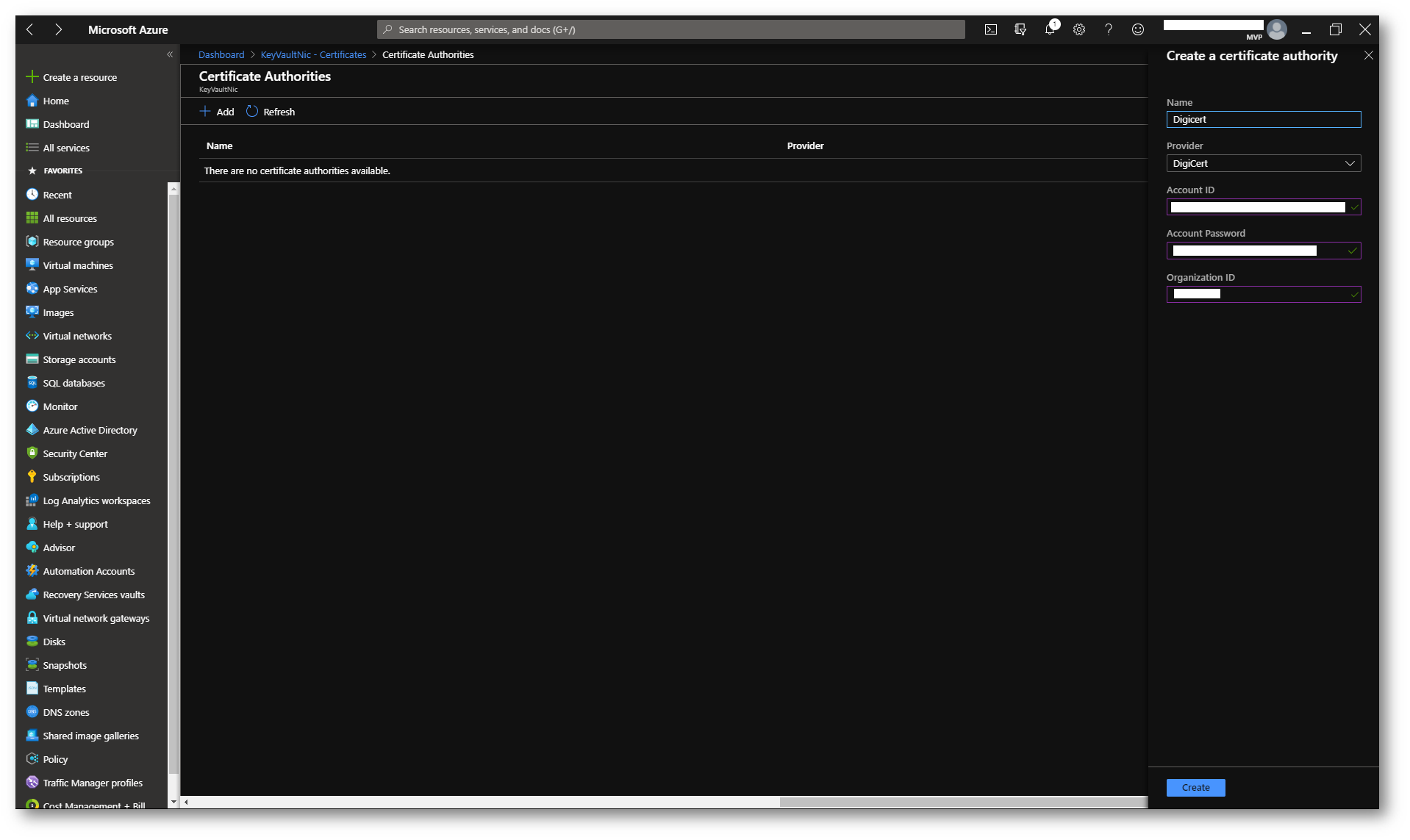Click the horizontal scrollbar at the bottom

[x=963, y=802]
